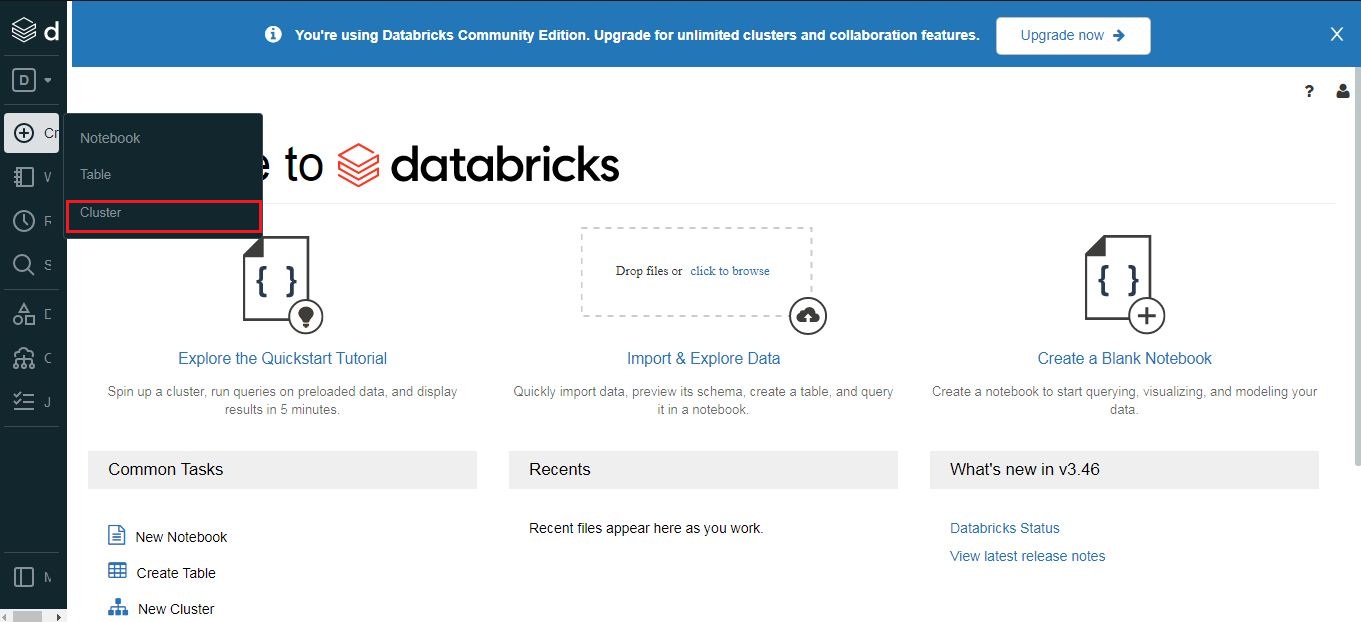The image size is (1361, 622).
Task: Click New Cluster under Common Tasks
Action: [176, 609]
